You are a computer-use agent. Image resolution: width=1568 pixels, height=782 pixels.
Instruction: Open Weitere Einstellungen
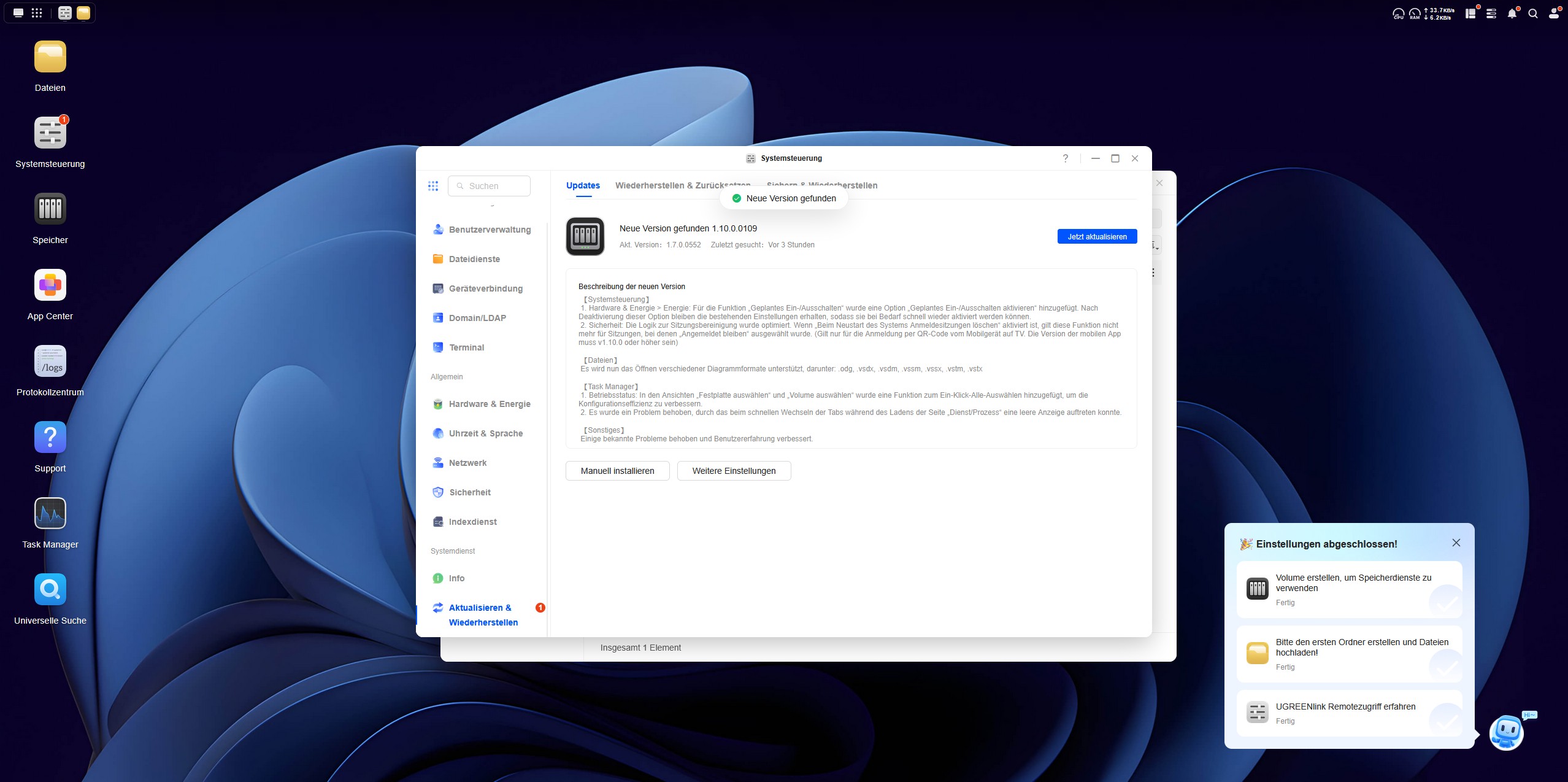click(x=734, y=471)
